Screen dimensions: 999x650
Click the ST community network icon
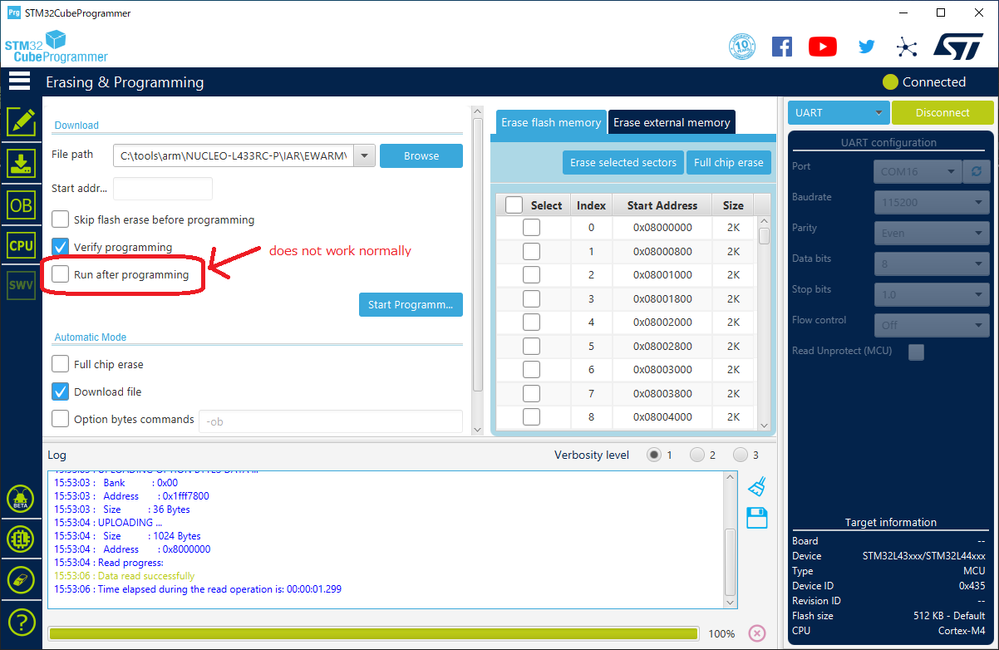click(907, 47)
